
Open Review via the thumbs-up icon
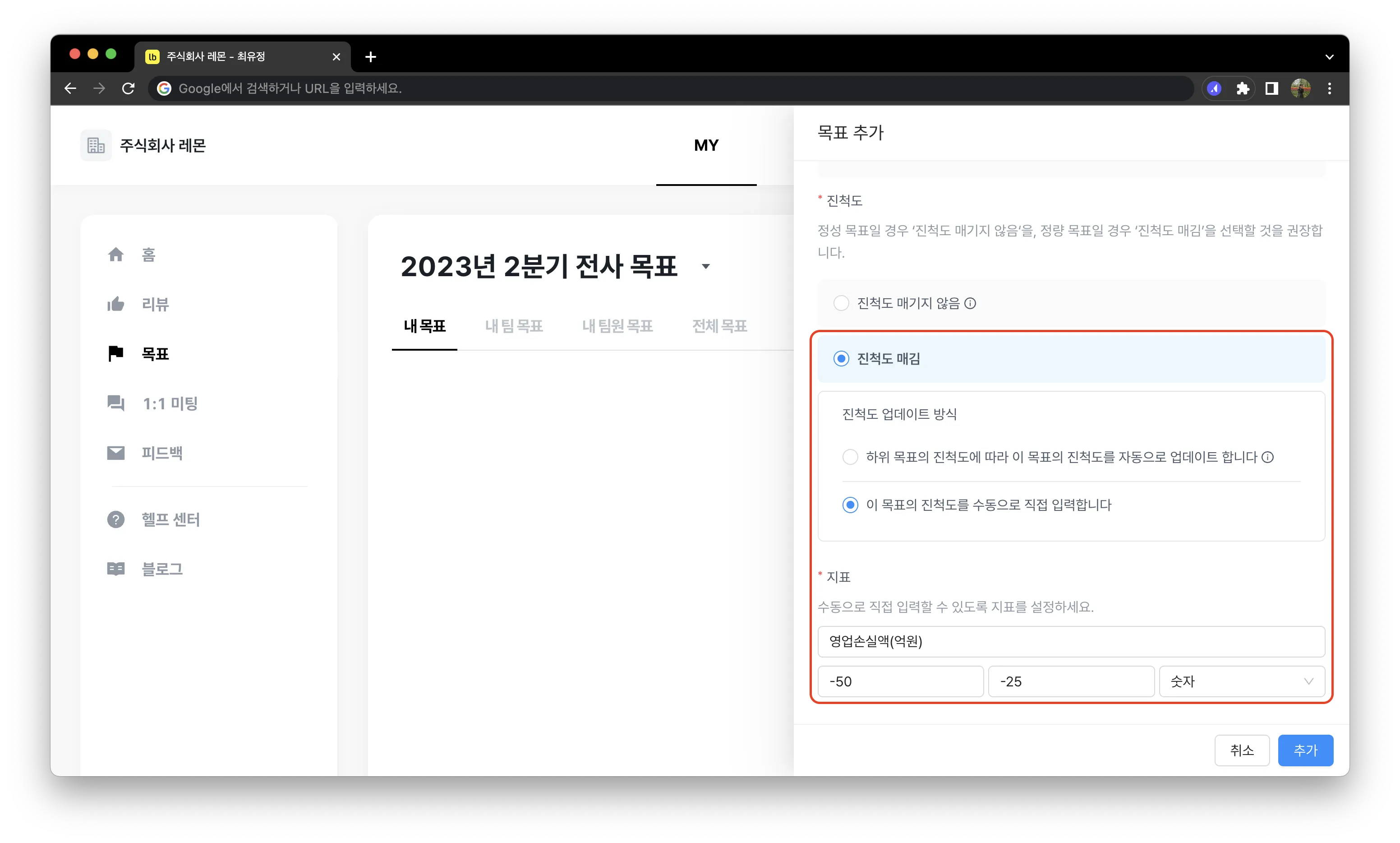coord(116,305)
